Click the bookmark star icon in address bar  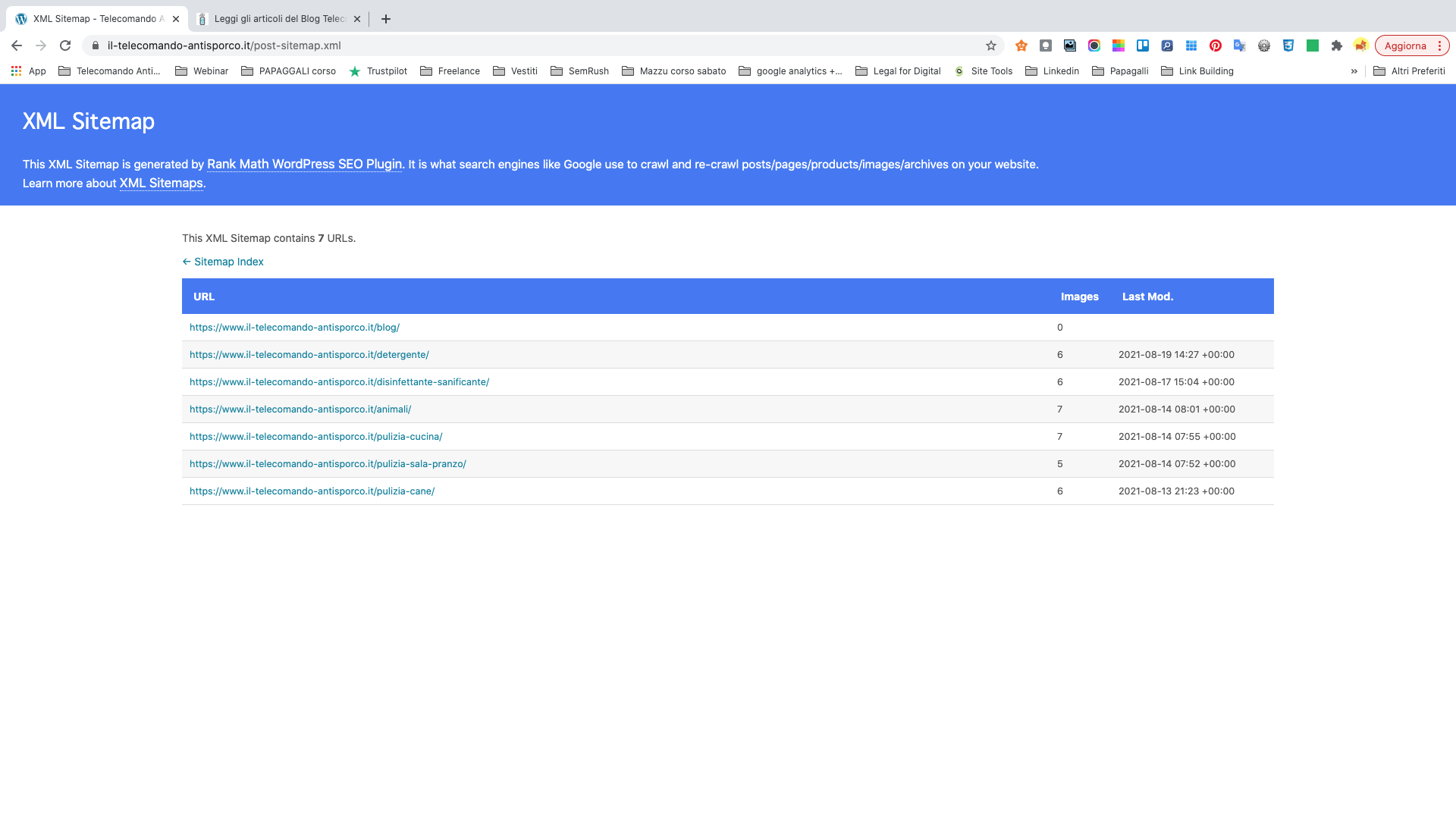(990, 45)
